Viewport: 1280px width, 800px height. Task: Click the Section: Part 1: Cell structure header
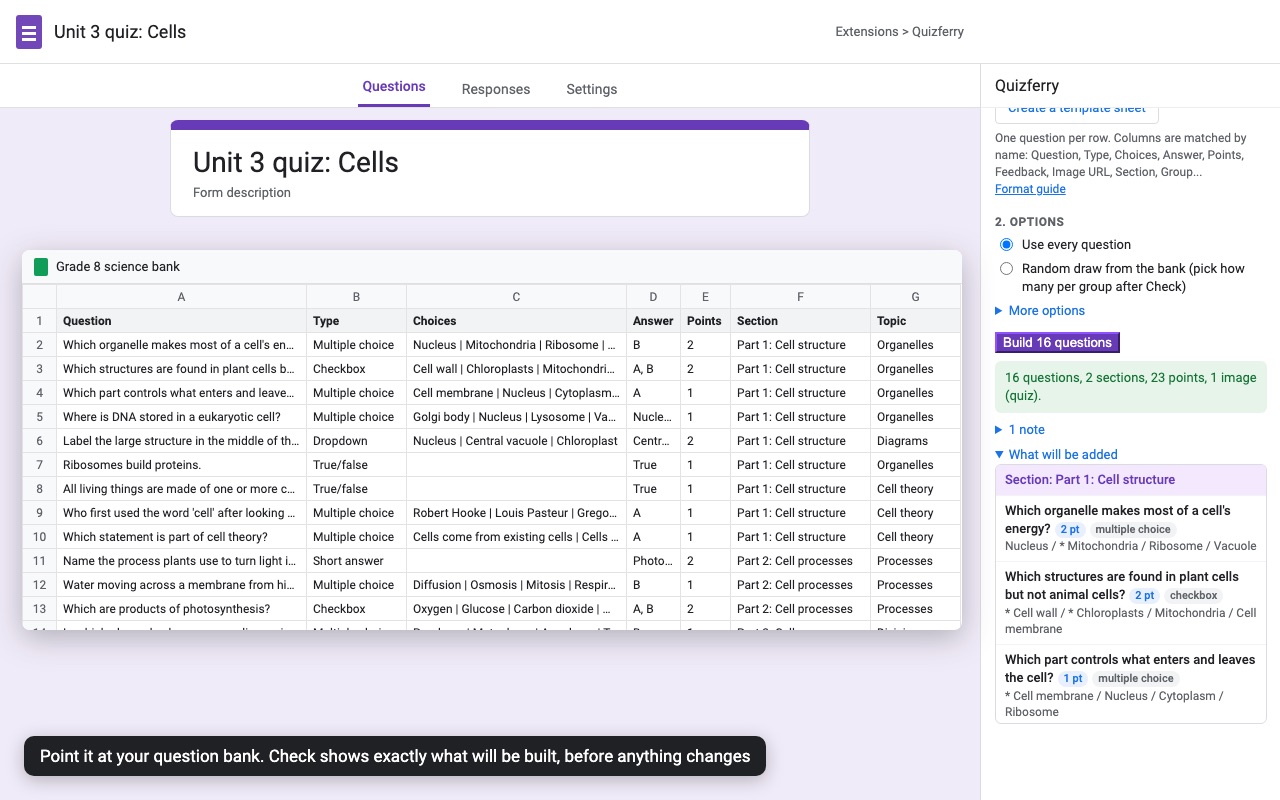click(x=1131, y=480)
